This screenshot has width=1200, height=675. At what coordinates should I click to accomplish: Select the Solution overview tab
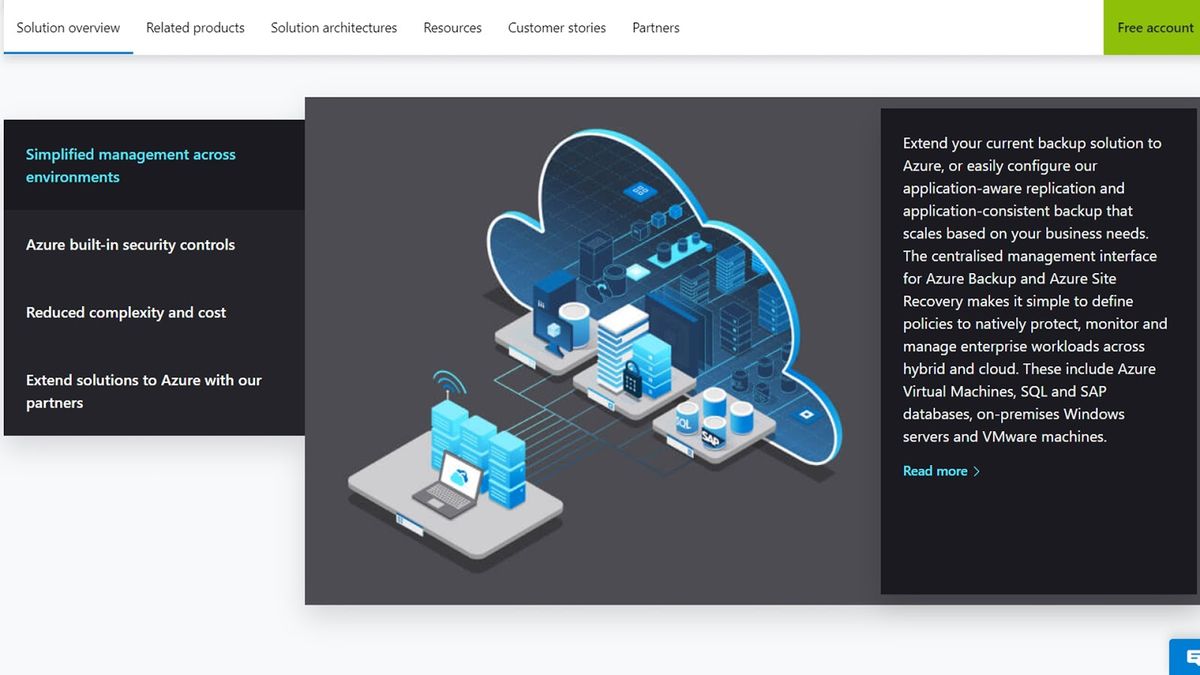[67, 28]
